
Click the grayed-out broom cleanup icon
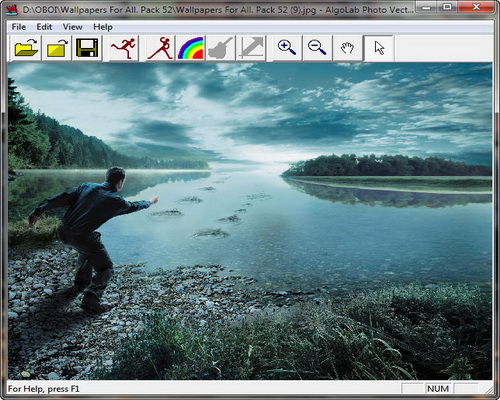coord(220,48)
